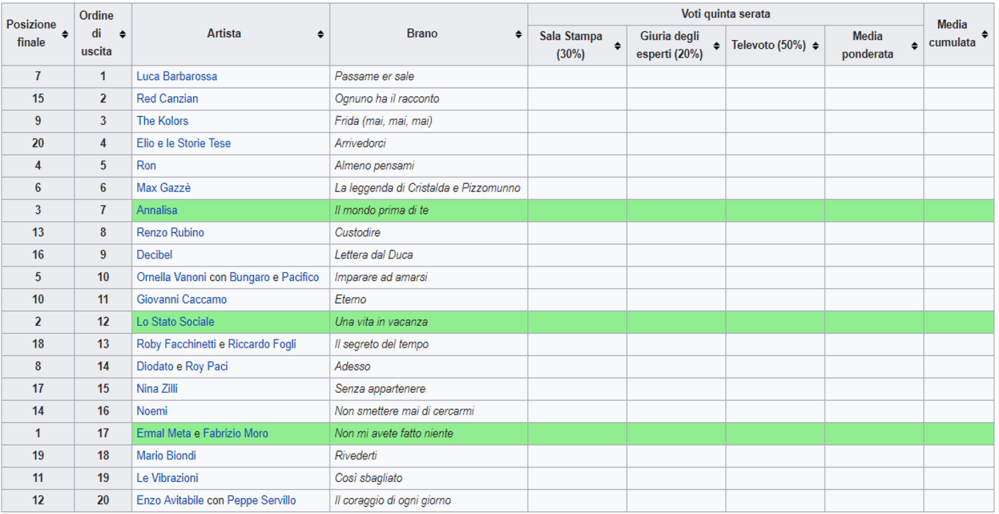999x514 pixels.
Task: Sort by Media ponderata arrows
Action: (x=914, y=46)
